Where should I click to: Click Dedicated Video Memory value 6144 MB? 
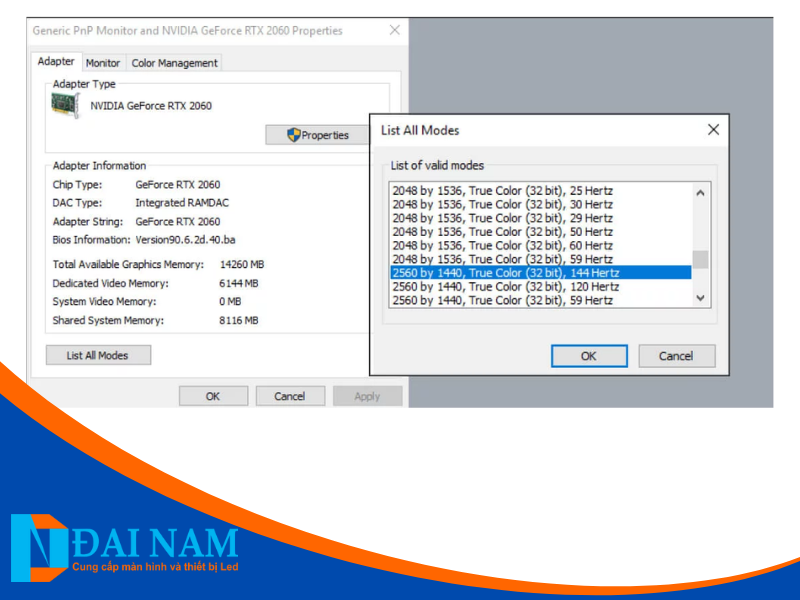(x=239, y=283)
